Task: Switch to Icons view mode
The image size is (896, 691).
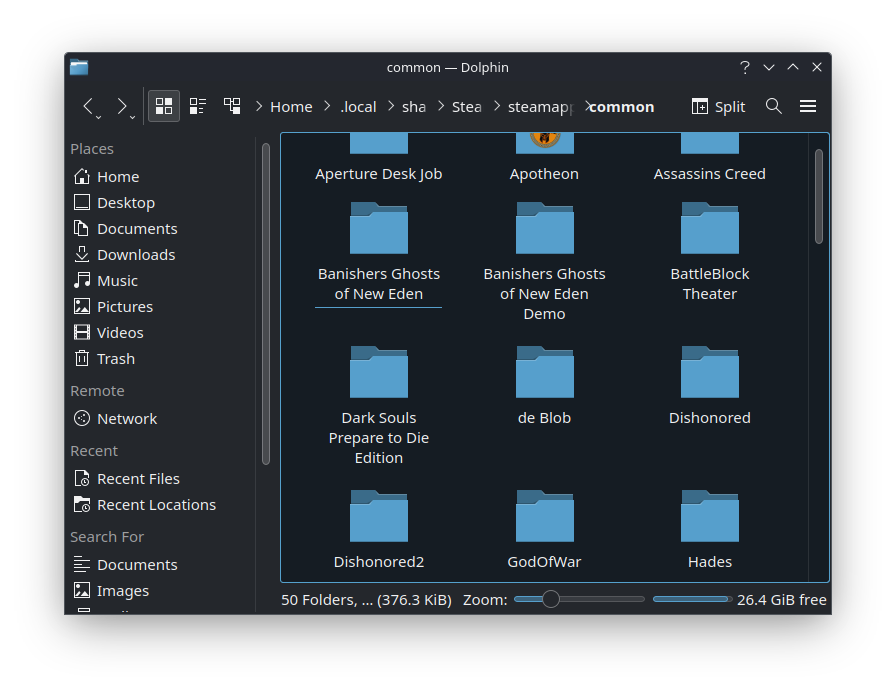Action: 164,106
